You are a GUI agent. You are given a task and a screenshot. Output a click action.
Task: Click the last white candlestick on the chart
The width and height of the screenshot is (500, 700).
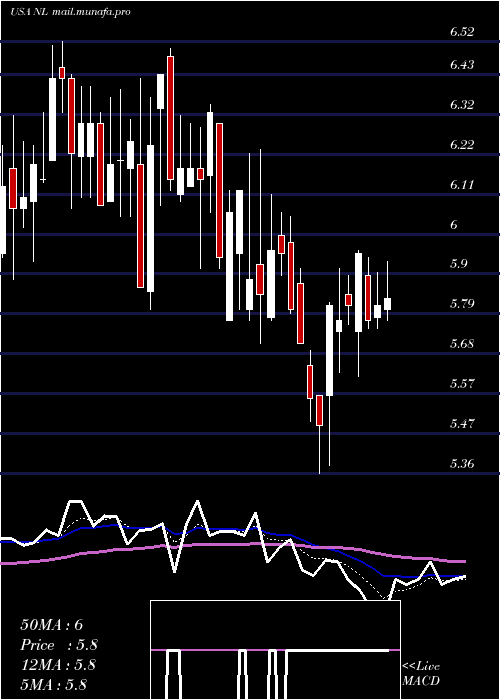[388, 304]
